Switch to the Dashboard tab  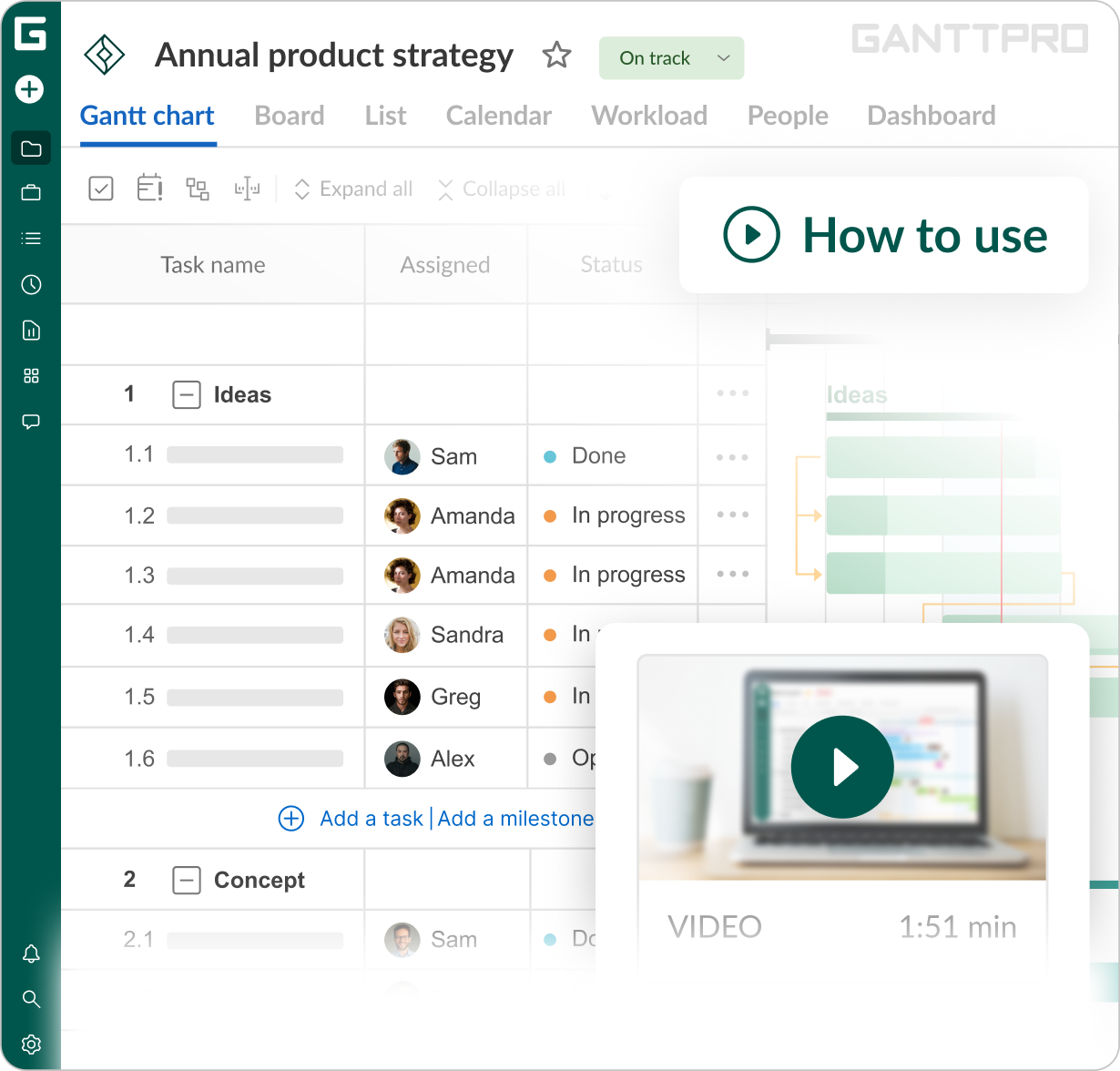(932, 116)
